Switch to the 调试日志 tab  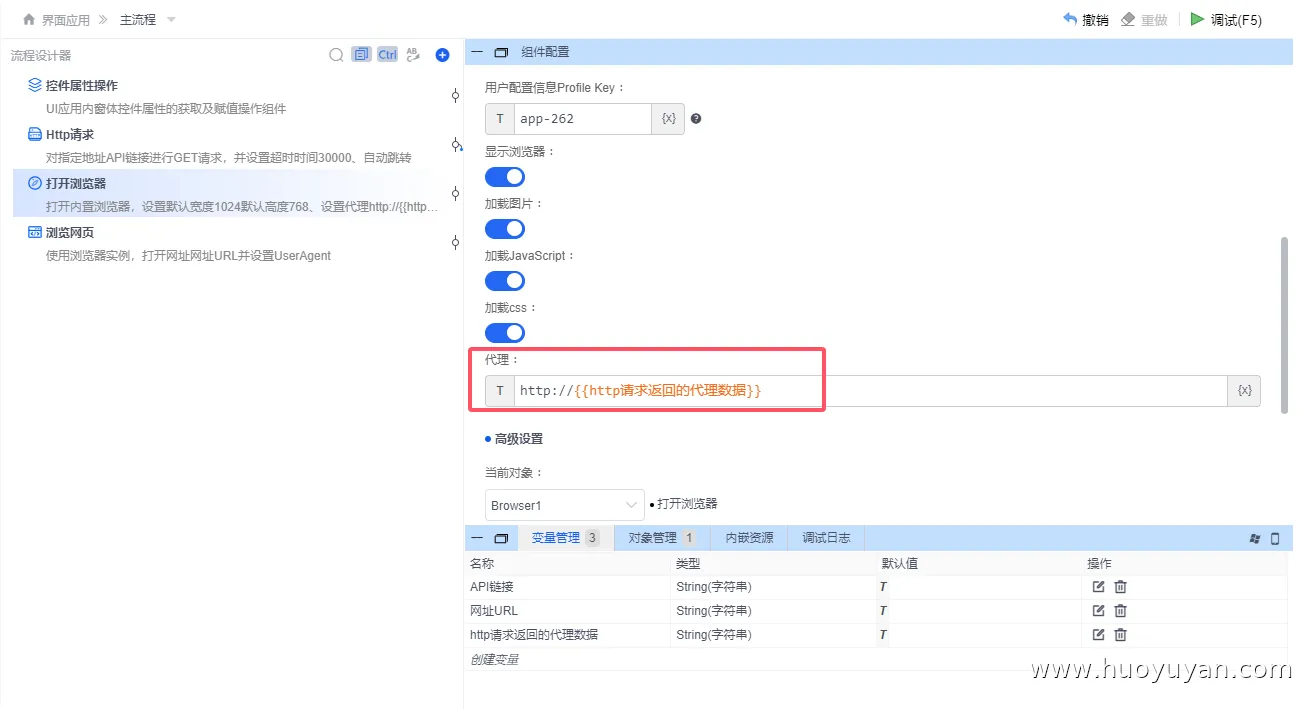tap(826, 538)
